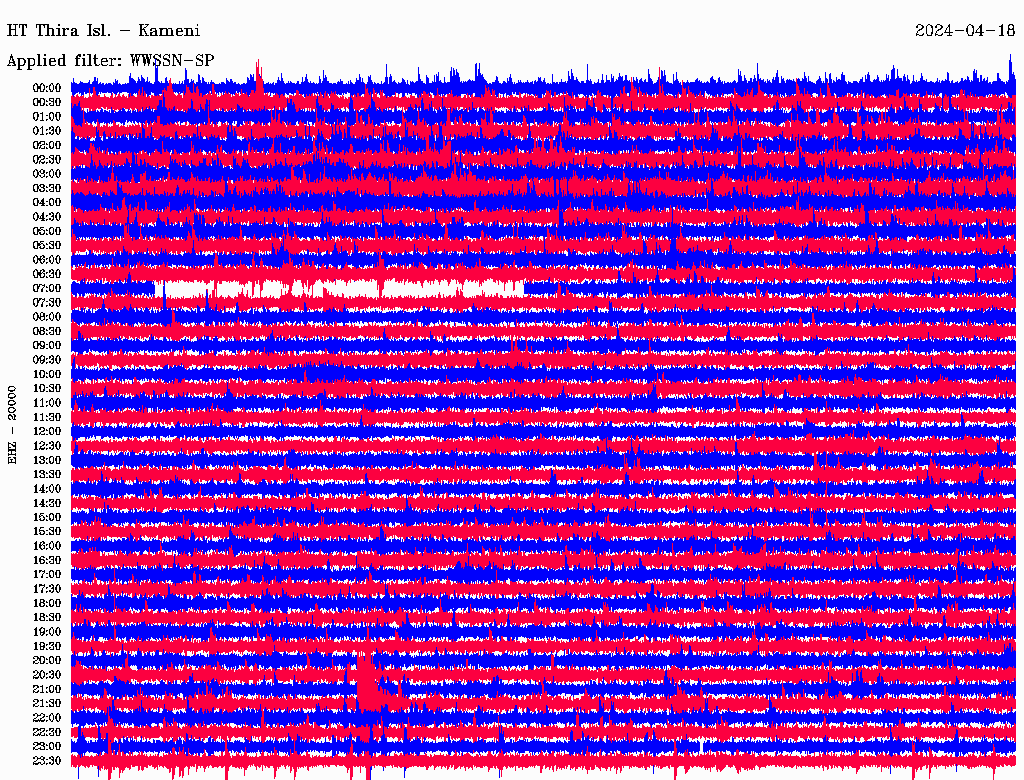Click the 03:00 trace time label

[47, 174]
